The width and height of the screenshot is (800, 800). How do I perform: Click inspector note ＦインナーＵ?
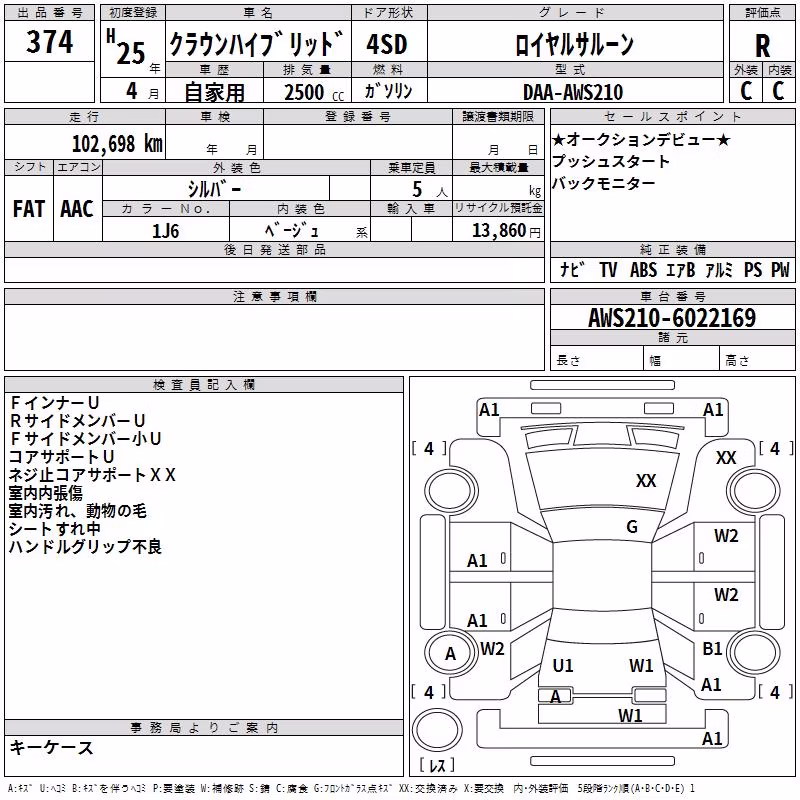pos(54,403)
